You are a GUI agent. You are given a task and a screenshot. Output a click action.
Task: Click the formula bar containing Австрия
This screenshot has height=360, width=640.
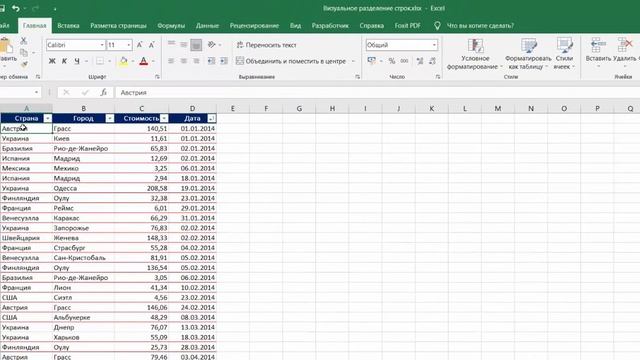pos(378,93)
